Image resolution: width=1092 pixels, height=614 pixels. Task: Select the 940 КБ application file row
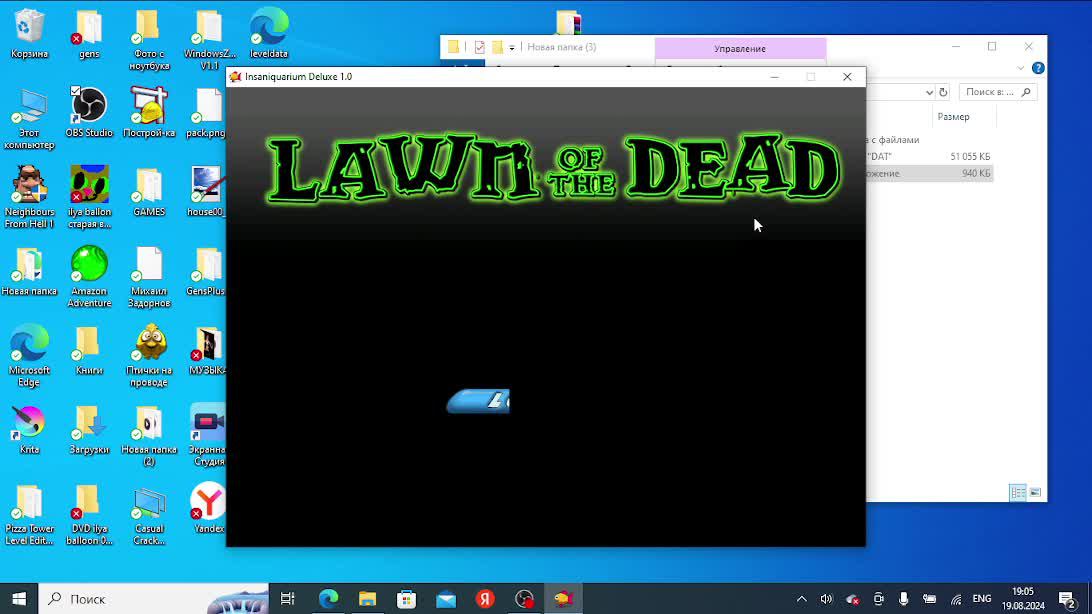pos(929,173)
